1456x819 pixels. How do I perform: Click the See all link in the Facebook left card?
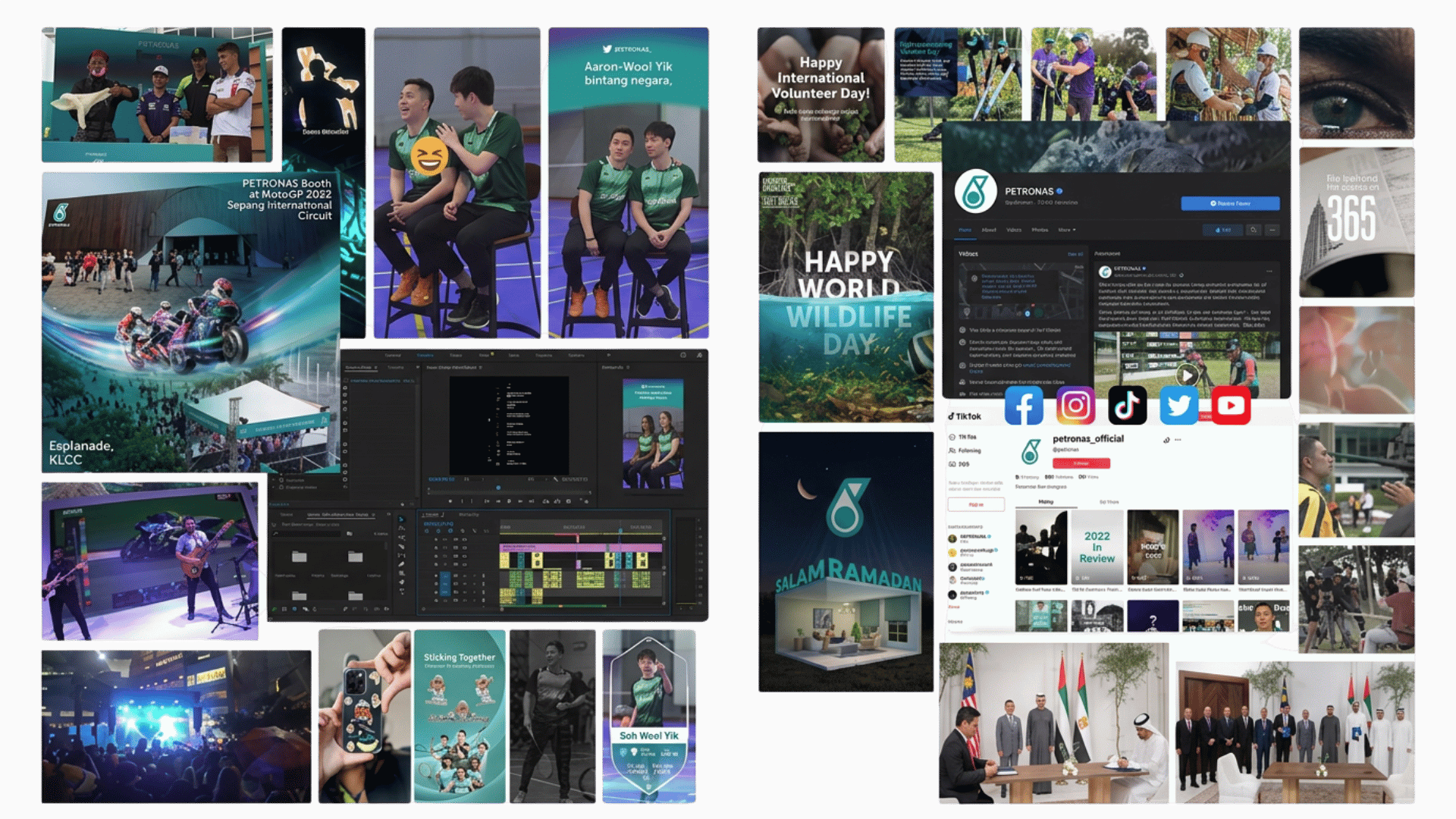click(1075, 254)
